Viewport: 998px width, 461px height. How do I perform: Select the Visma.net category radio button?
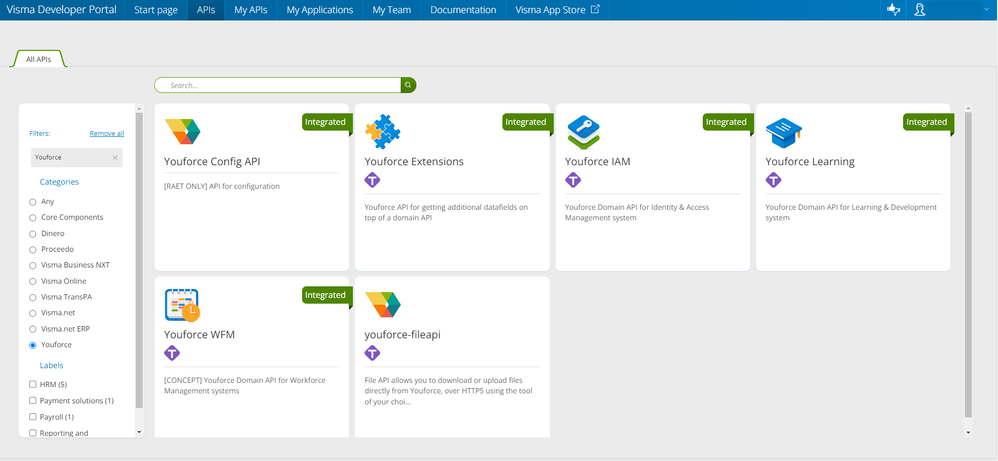pyautogui.click(x=32, y=313)
